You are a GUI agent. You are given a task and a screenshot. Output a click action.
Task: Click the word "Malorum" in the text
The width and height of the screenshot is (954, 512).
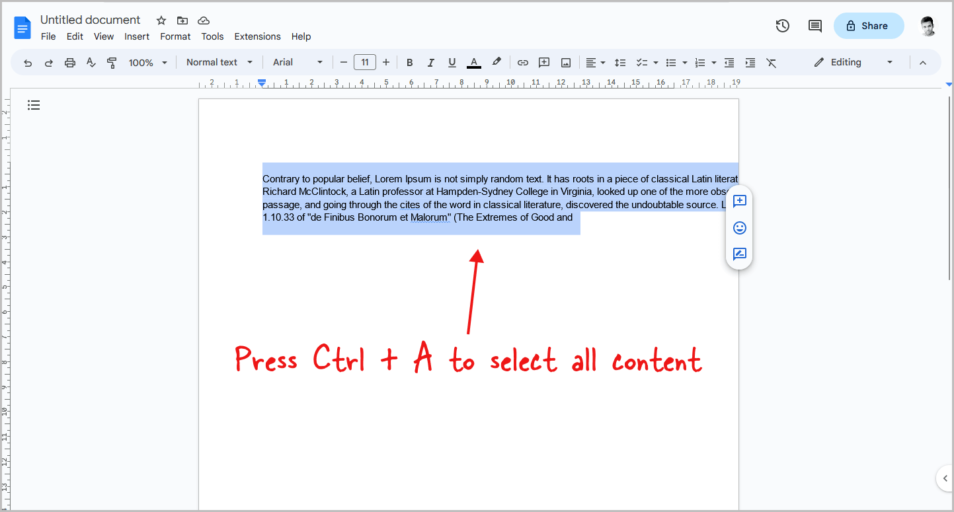click(430, 217)
